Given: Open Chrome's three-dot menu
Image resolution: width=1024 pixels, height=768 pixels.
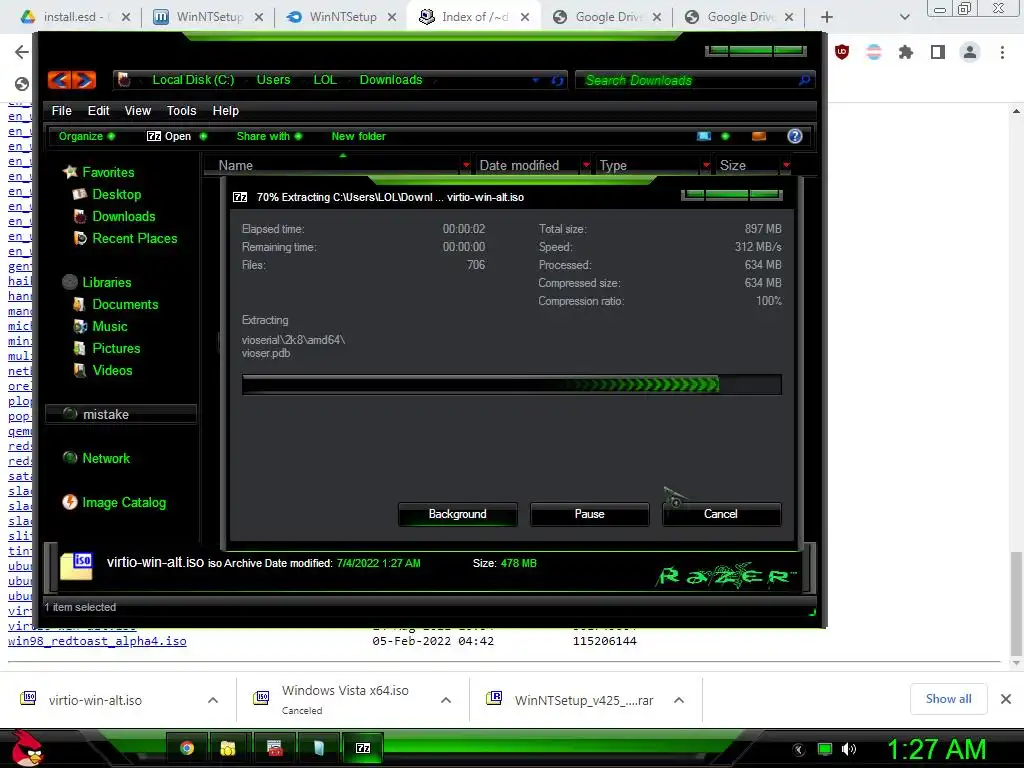Looking at the screenshot, I should 1002,52.
